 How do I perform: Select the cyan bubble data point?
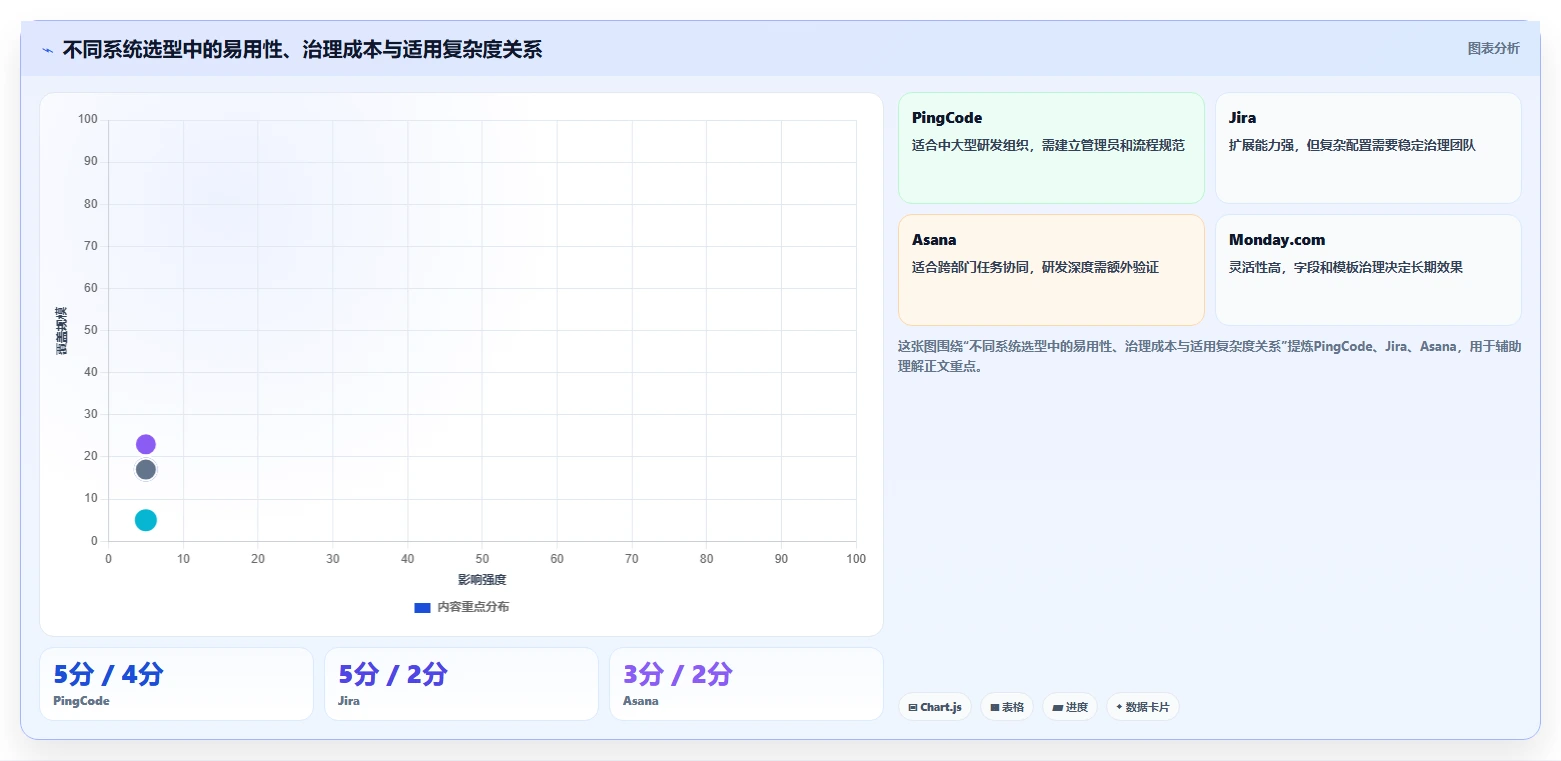(x=146, y=520)
